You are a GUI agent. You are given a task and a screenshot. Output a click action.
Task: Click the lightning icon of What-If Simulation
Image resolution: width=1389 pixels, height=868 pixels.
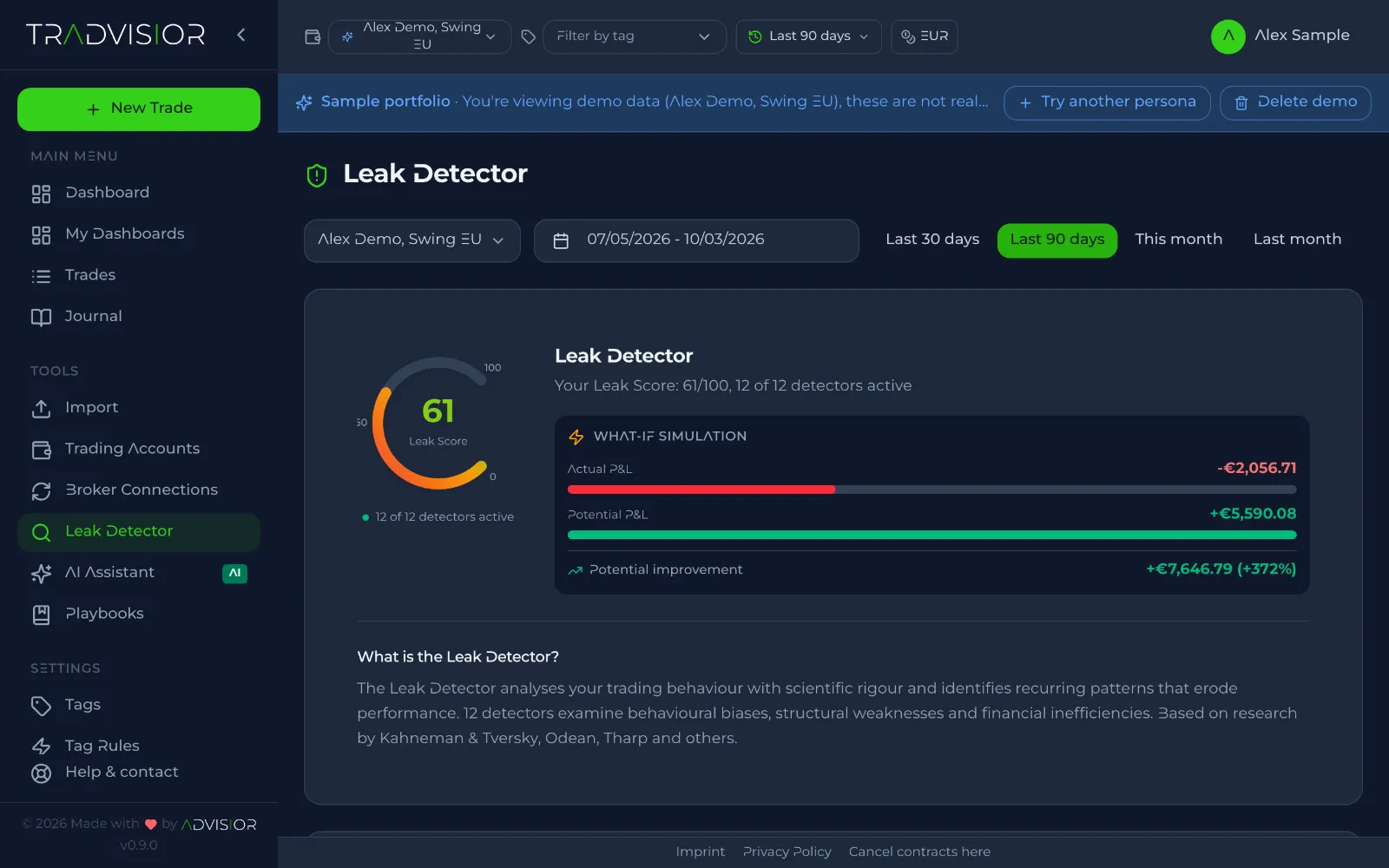point(576,437)
